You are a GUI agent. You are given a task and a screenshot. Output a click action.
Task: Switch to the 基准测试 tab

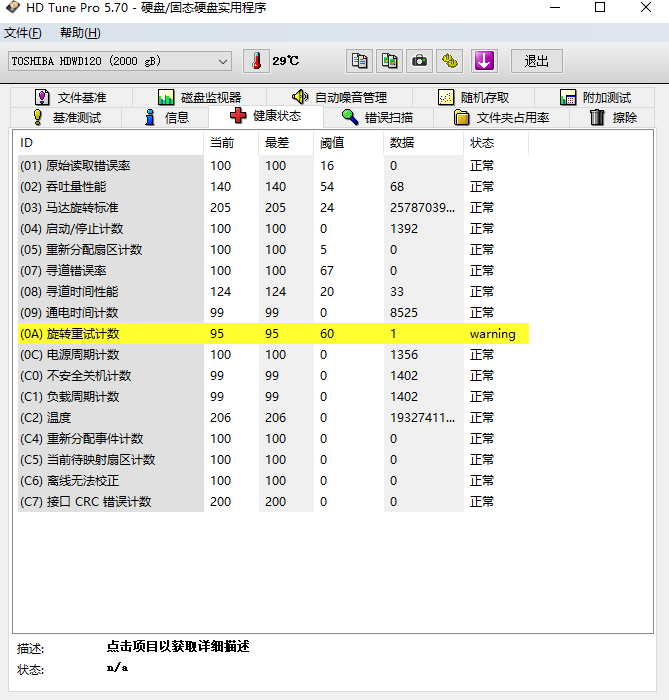pos(66,117)
